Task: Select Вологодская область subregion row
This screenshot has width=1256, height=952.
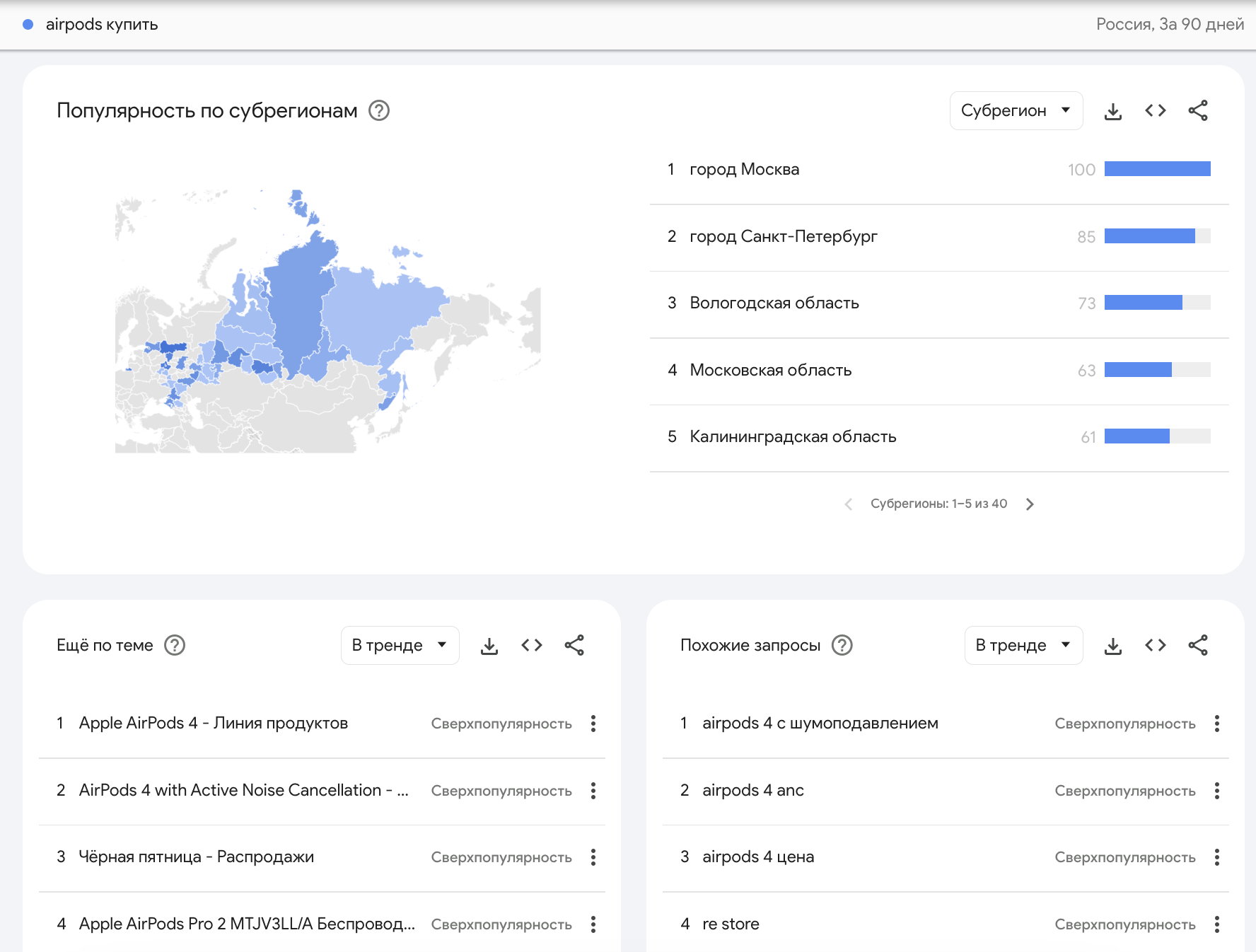Action: tap(939, 303)
